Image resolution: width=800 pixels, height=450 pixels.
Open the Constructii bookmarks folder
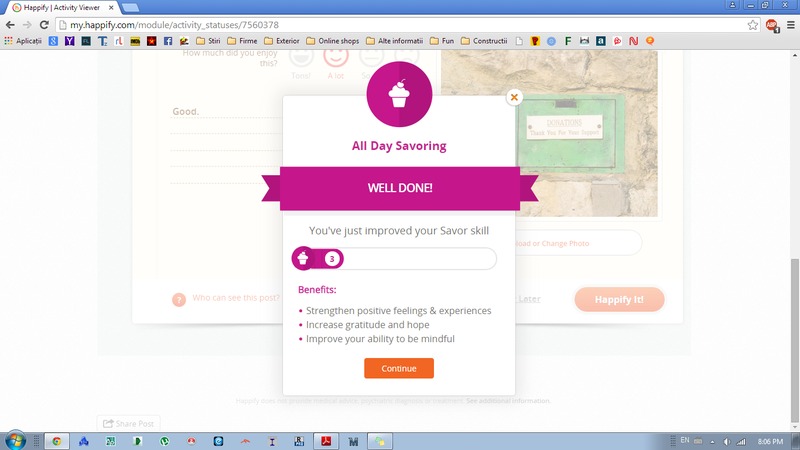484,41
